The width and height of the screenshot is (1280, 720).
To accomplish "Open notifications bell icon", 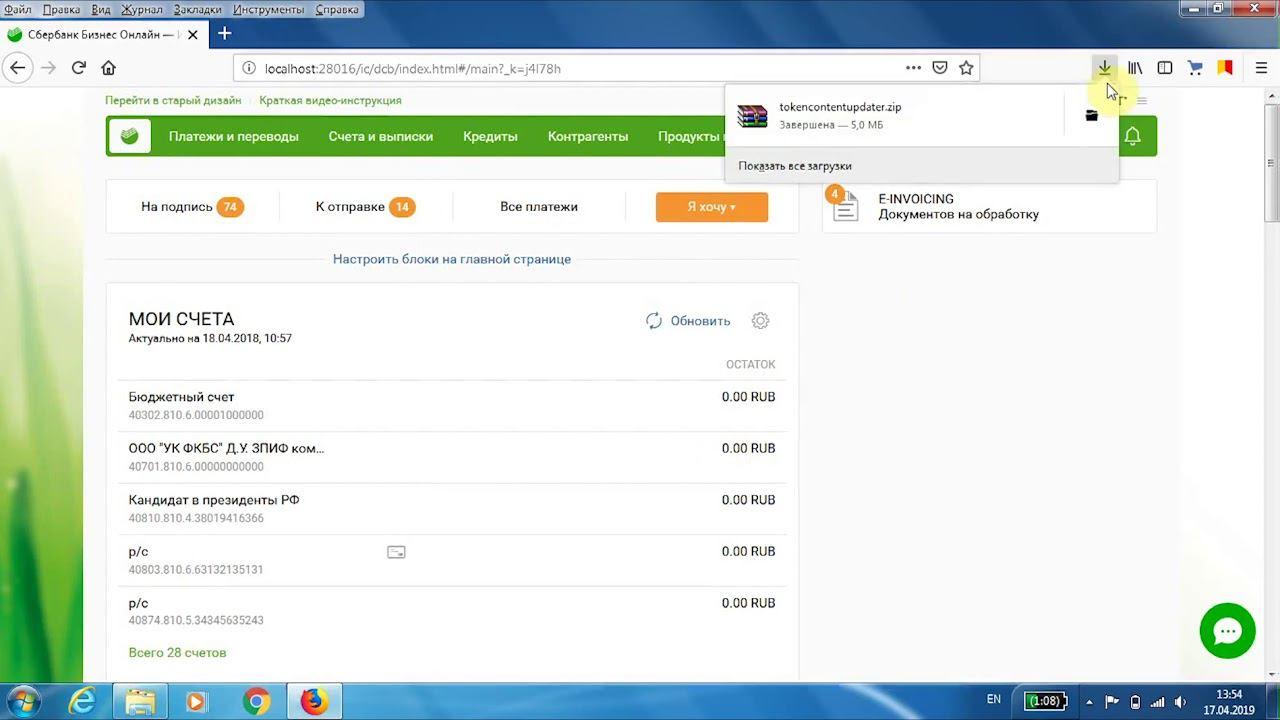I will tap(1132, 136).
